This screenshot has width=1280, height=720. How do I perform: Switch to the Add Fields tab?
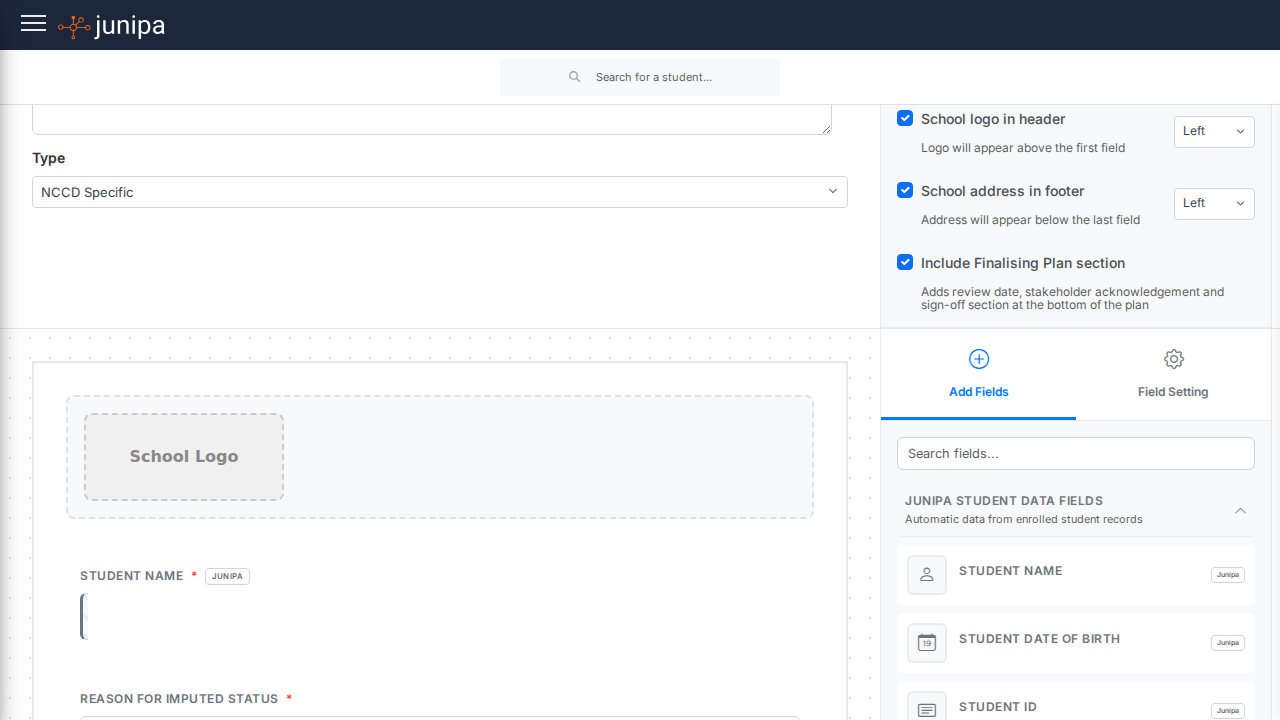(978, 375)
